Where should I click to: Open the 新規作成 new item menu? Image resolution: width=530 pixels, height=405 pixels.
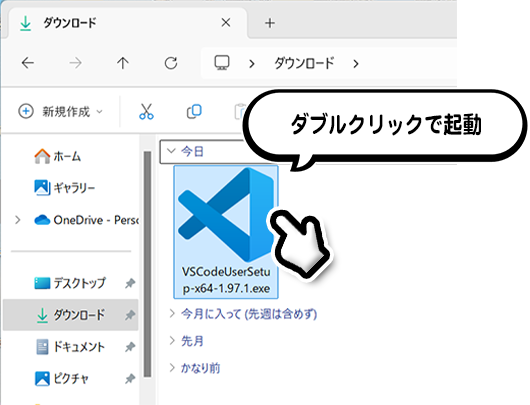tap(61, 112)
